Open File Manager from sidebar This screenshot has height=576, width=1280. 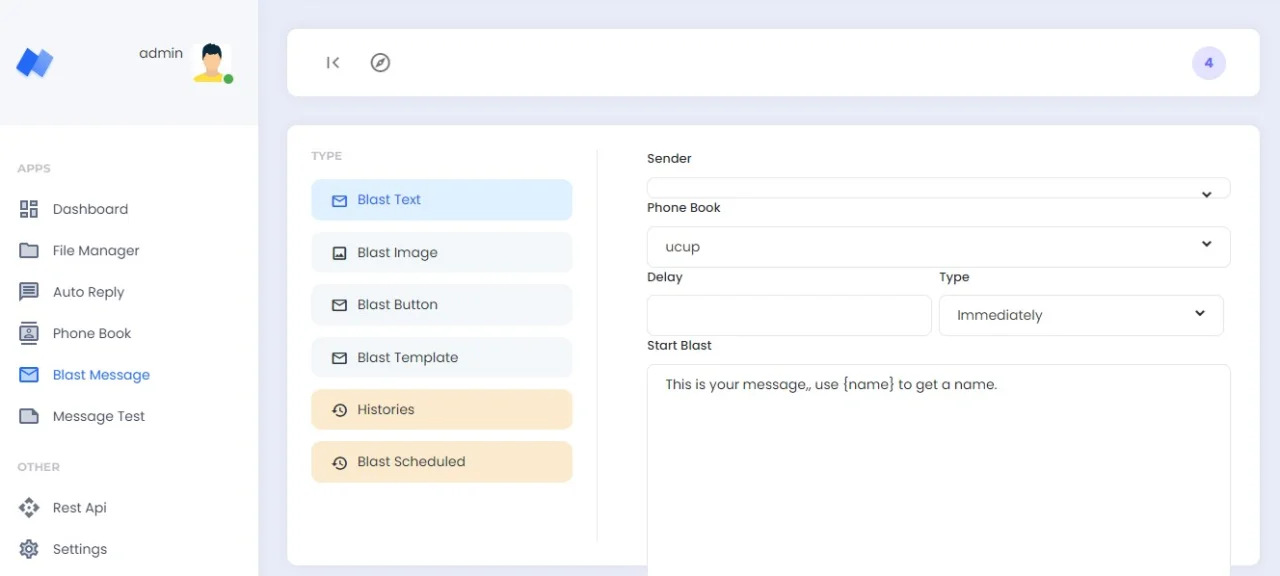[x=96, y=251]
